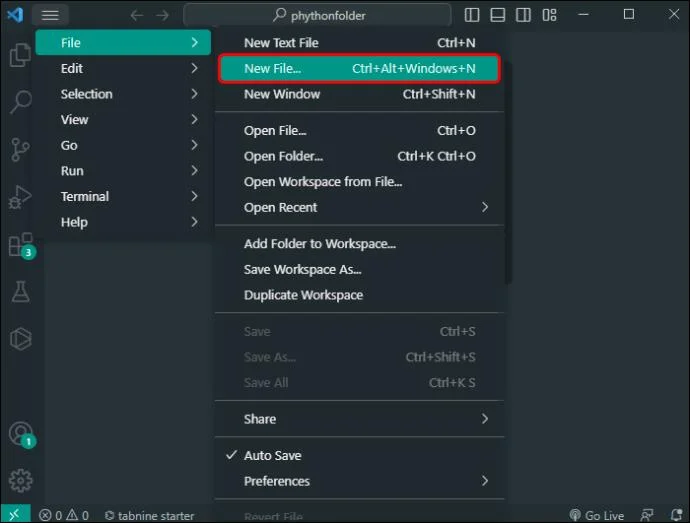Viewport: 690px width, 523px height.
Task: Go forward with the right arrow
Action: 162,15
